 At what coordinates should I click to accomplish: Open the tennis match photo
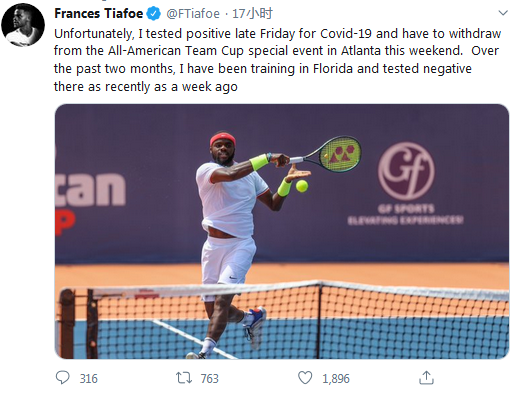(282, 231)
